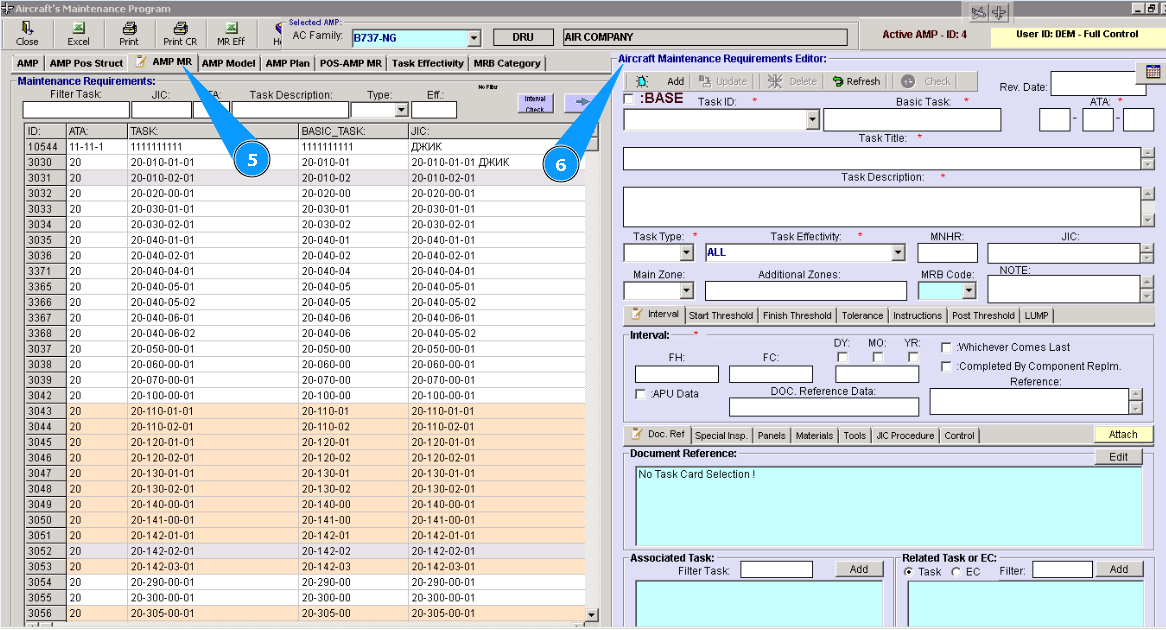
Task: Click the Print CR printer icon
Action: (180, 28)
